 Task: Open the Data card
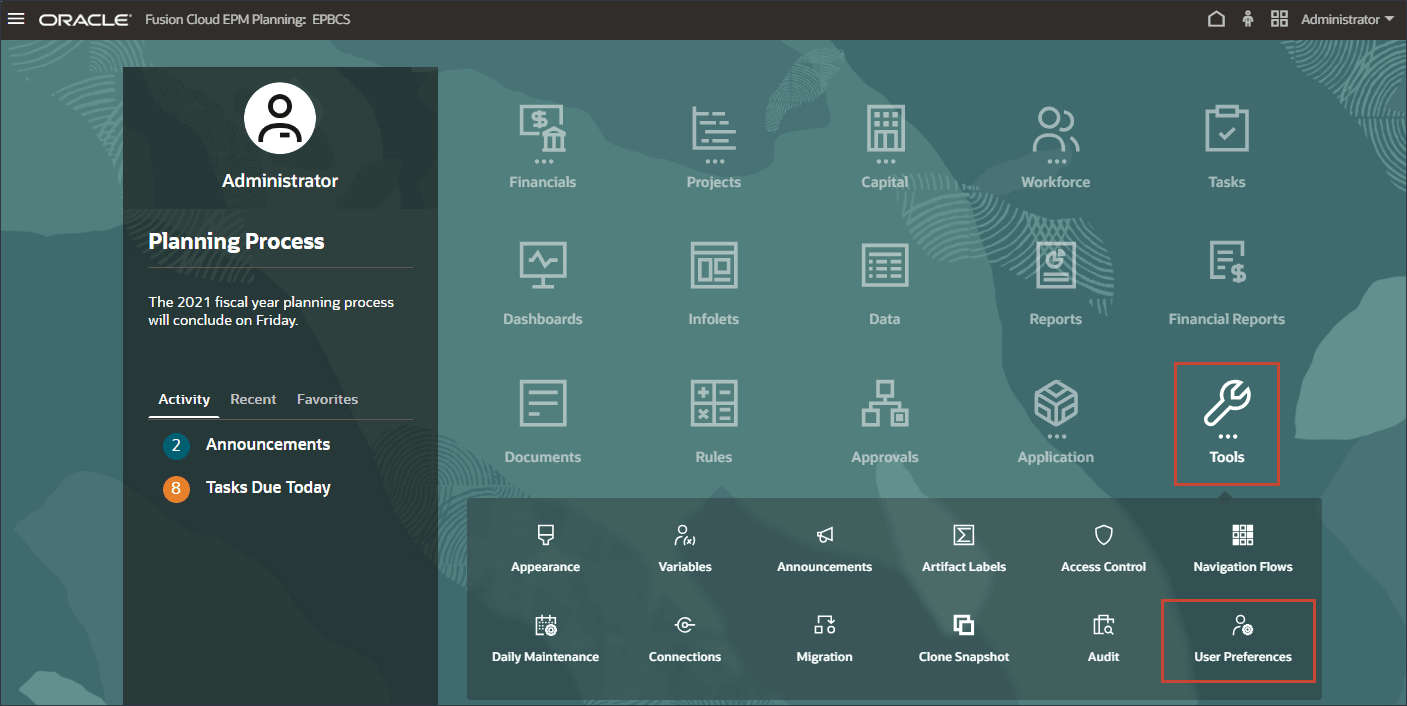click(x=885, y=284)
